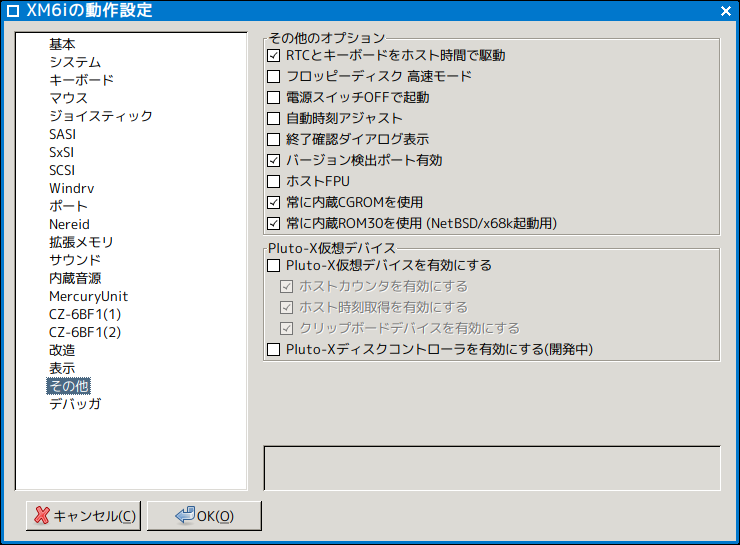Select 基本 in the settings list
The image size is (740, 545).
62,44
